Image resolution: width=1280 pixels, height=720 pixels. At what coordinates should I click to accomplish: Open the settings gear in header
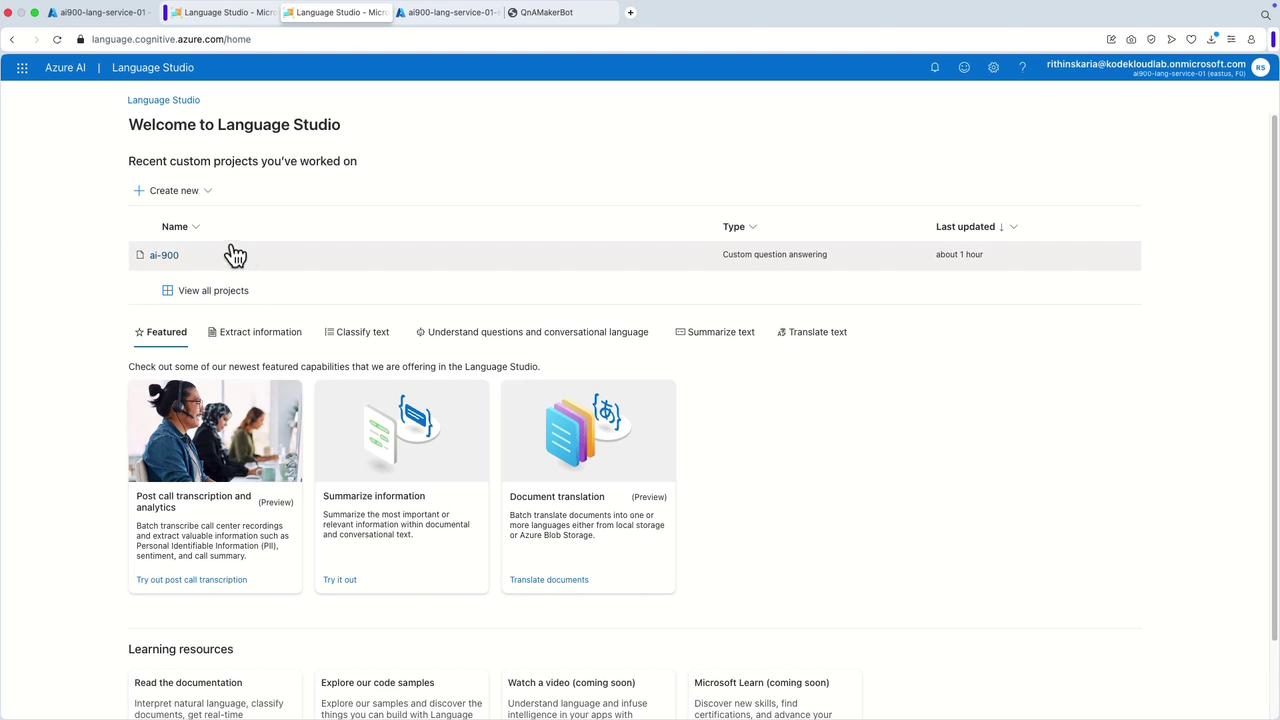tap(993, 68)
